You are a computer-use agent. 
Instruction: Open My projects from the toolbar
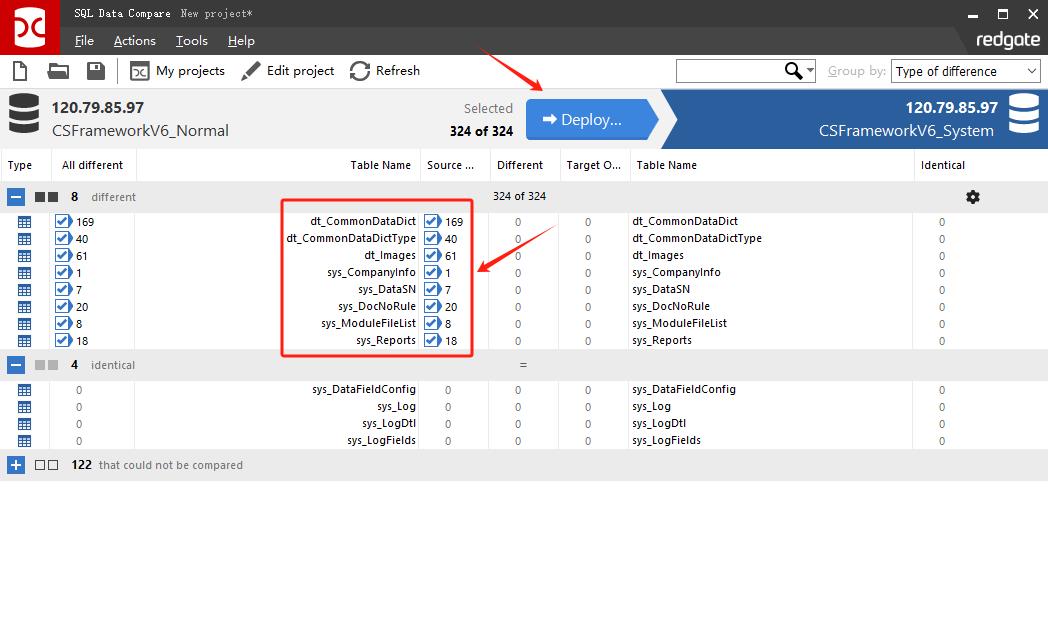tap(177, 71)
